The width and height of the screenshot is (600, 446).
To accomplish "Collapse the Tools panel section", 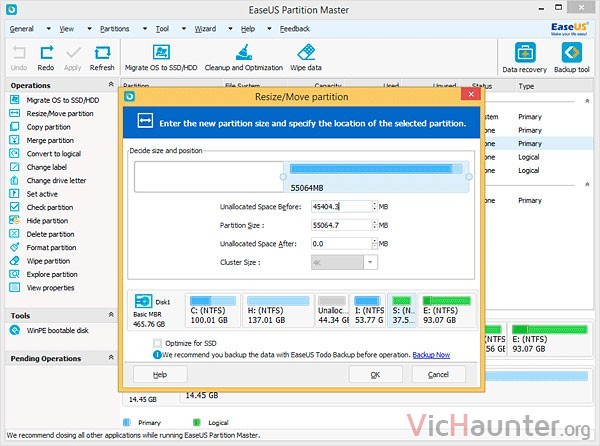I will pos(111,315).
